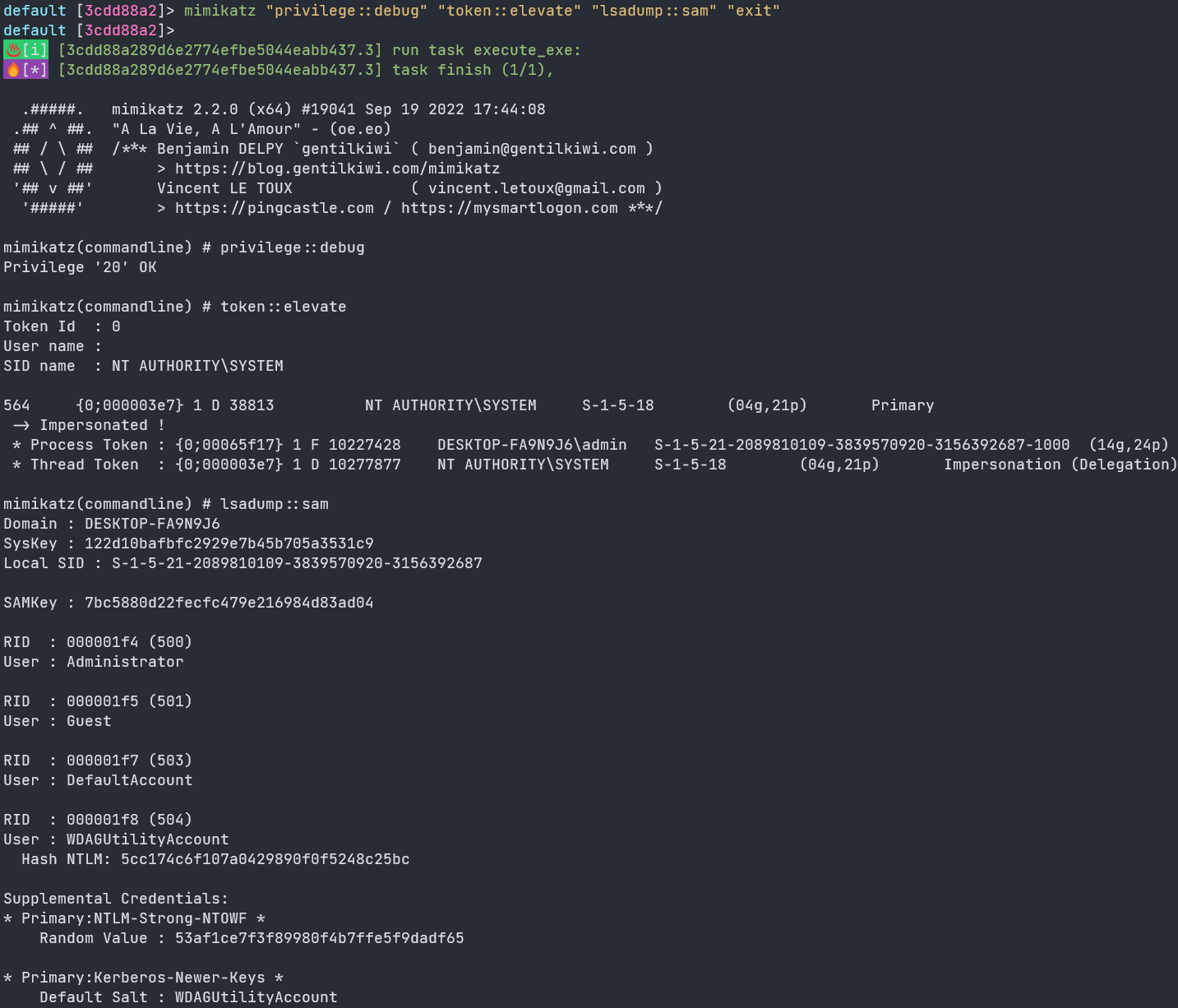Click the 'task finish (1/1),' message
This screenshot has height=1008, width=1178.
pos(473,70)
